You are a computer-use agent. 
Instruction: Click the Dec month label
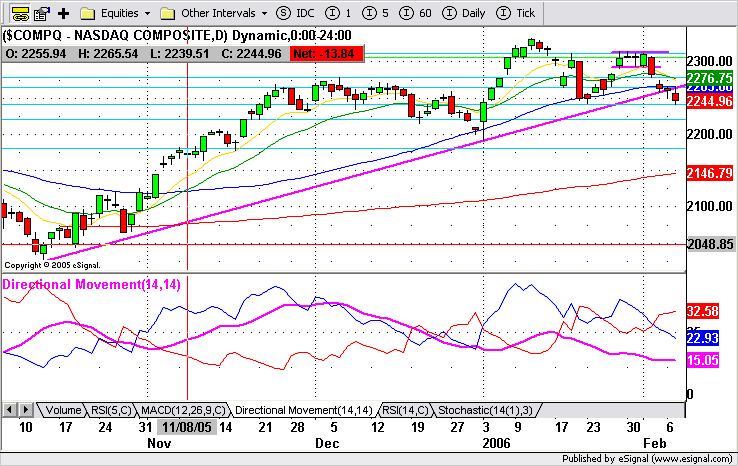pos(327,443)
